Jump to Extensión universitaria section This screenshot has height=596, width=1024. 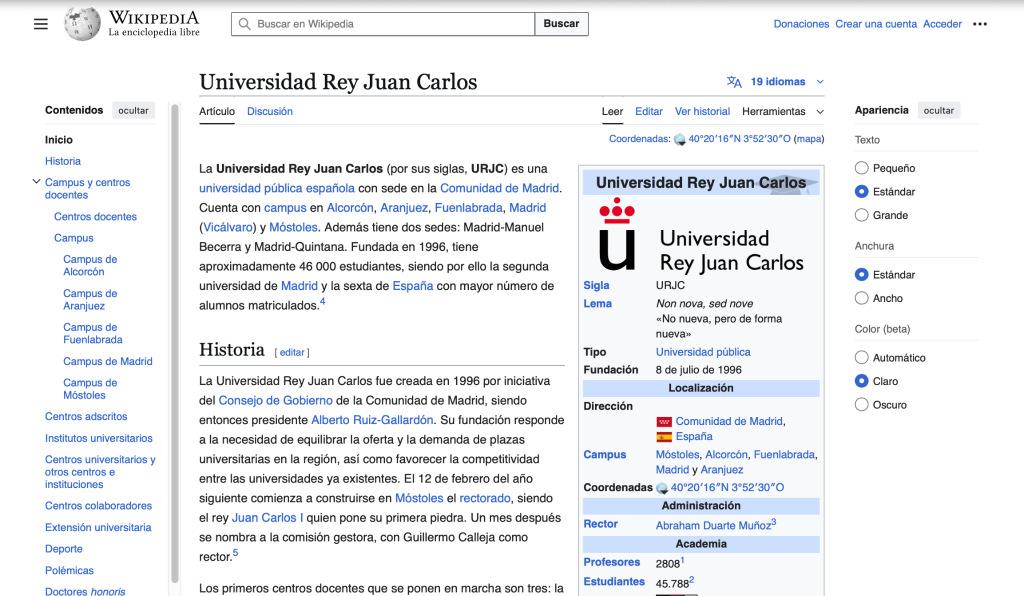(x=98, y=527)
